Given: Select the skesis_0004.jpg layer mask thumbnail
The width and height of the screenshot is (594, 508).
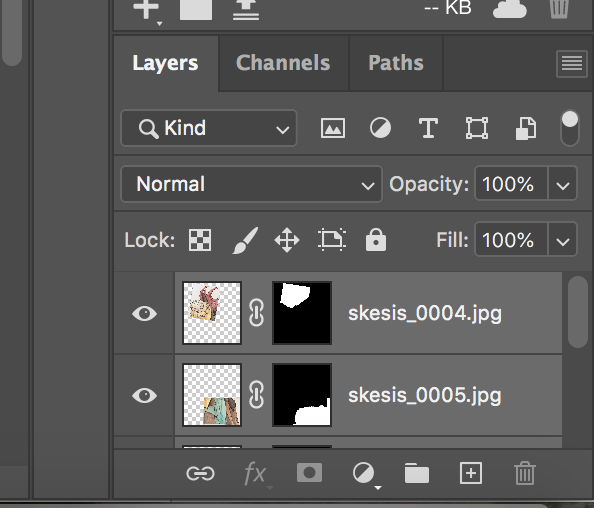Looking at the screenshot, I should tap(302, 313).
